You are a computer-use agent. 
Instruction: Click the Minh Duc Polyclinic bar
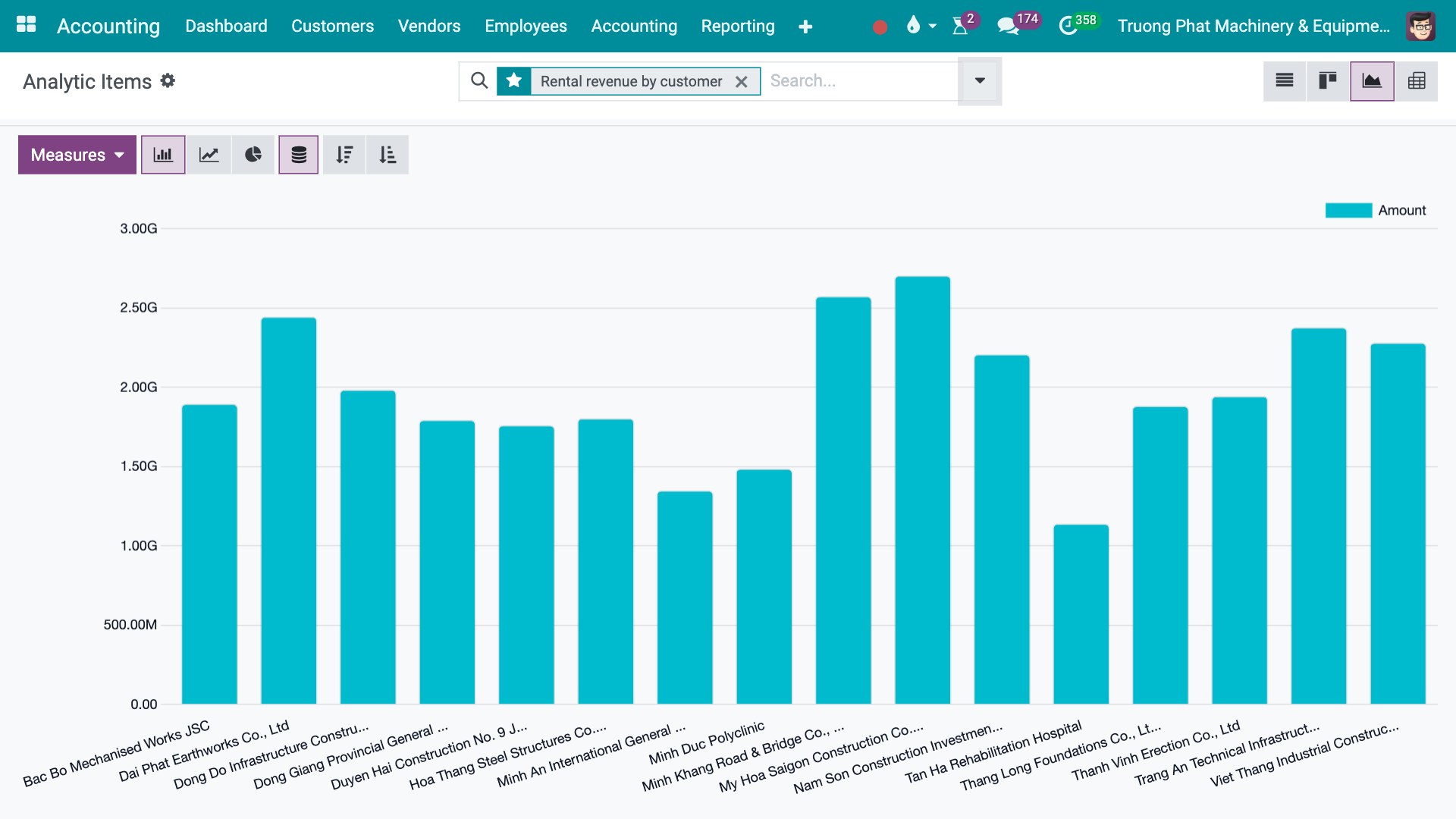tap(764, 587)
